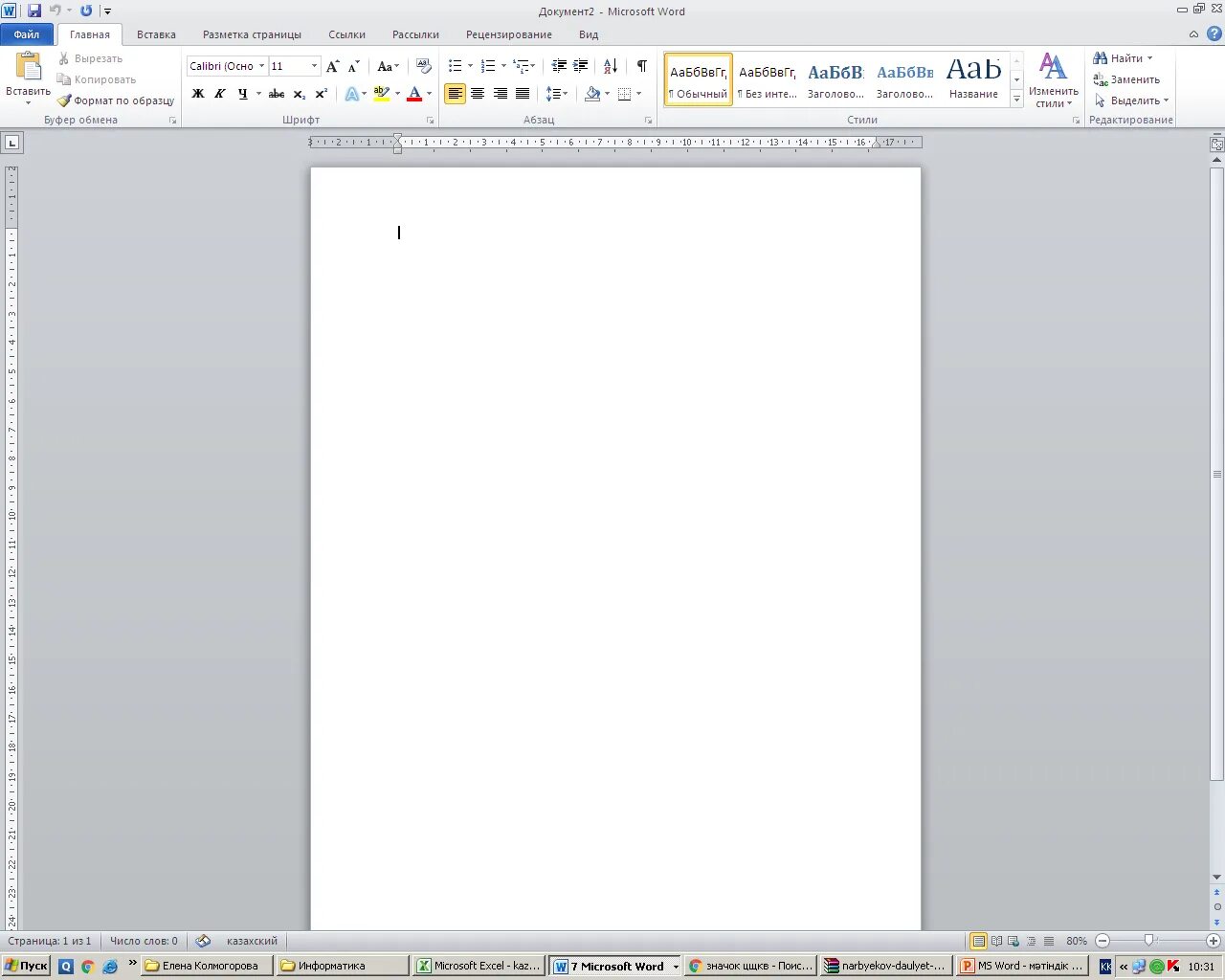
Task: Switch to Print Layout view icon
Action: [x=978, y=941]
